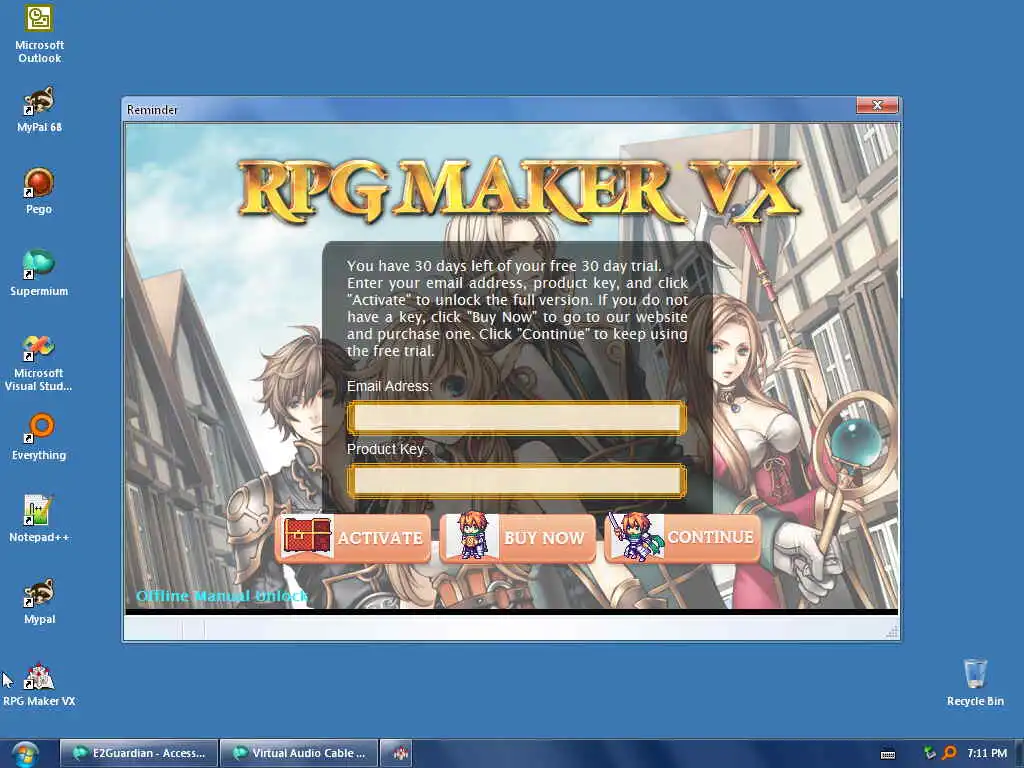The height and width of the screenshot is (768, 1024).
Task: Click the Everything search tray icon
Action: 949,753
